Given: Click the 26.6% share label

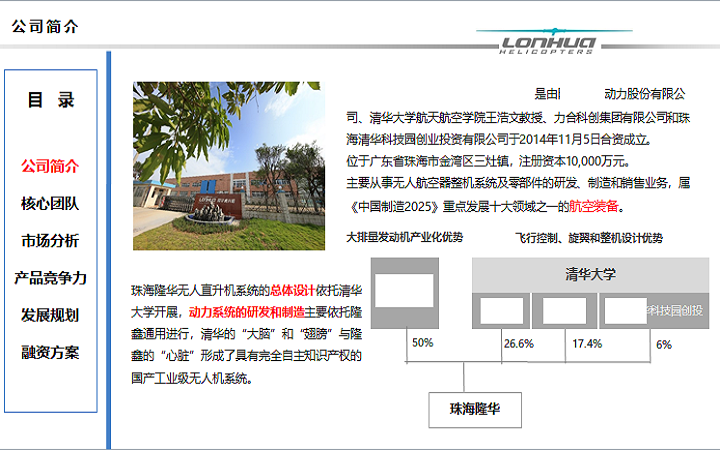Looking at the screenshot, I should pyautogui.click(x=519, y=343).
